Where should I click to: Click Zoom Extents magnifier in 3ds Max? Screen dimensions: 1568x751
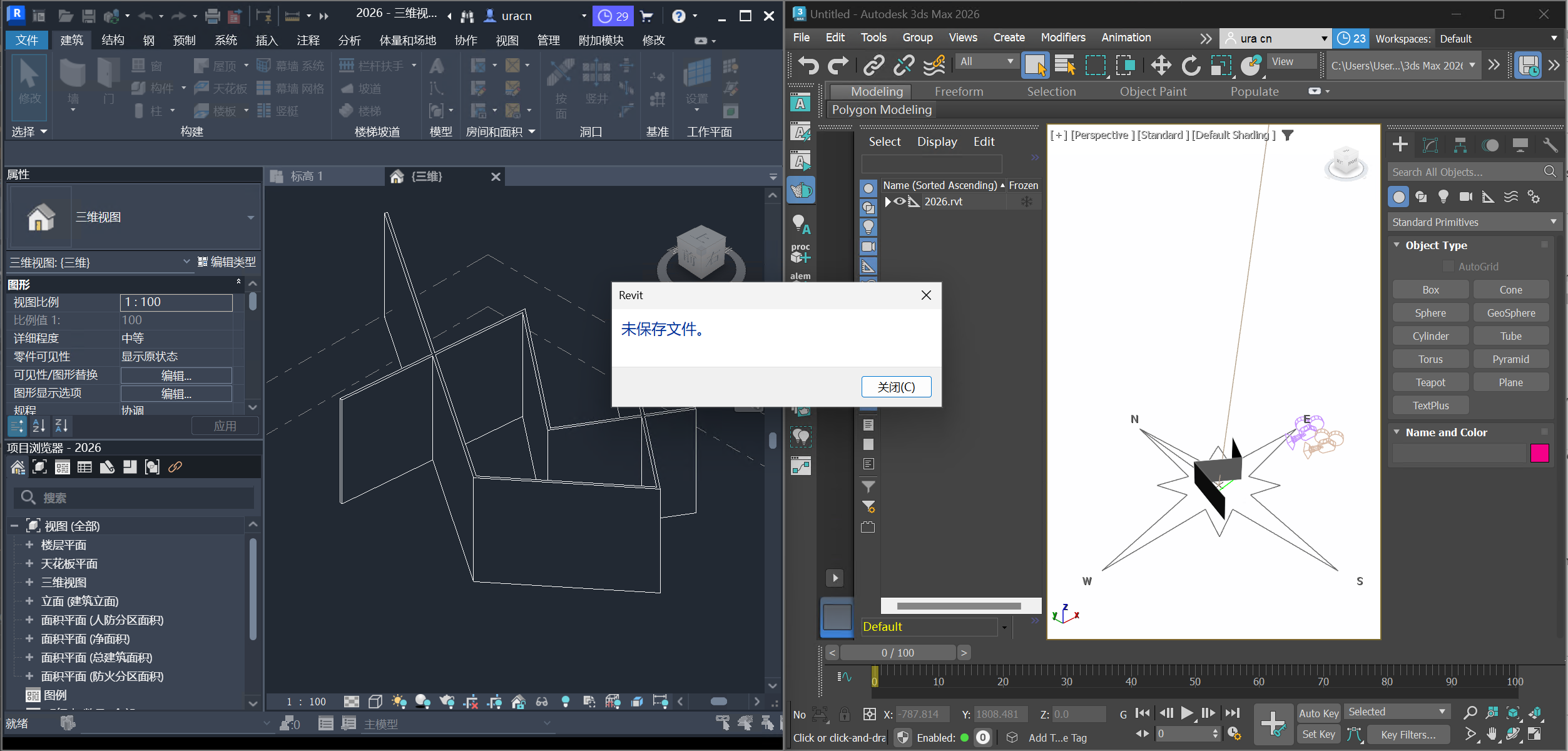(1470, 713)
